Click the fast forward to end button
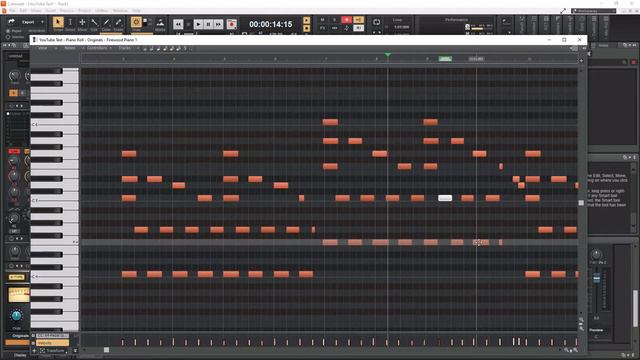This screenshot has height=360, width=640. pyautogui.click(x=219, y=24)
